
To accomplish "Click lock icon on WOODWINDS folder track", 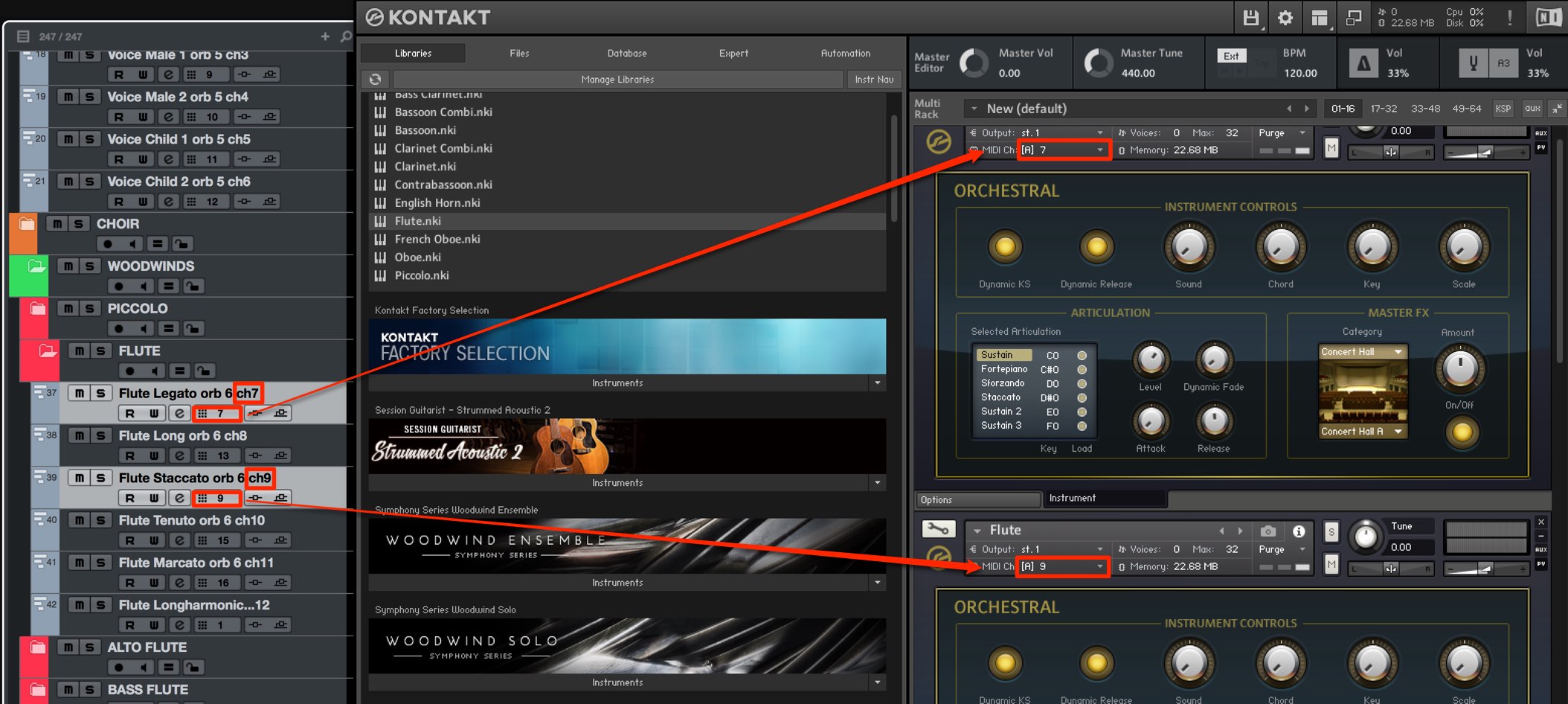I will pyautogui.click(x=193, y=286).
